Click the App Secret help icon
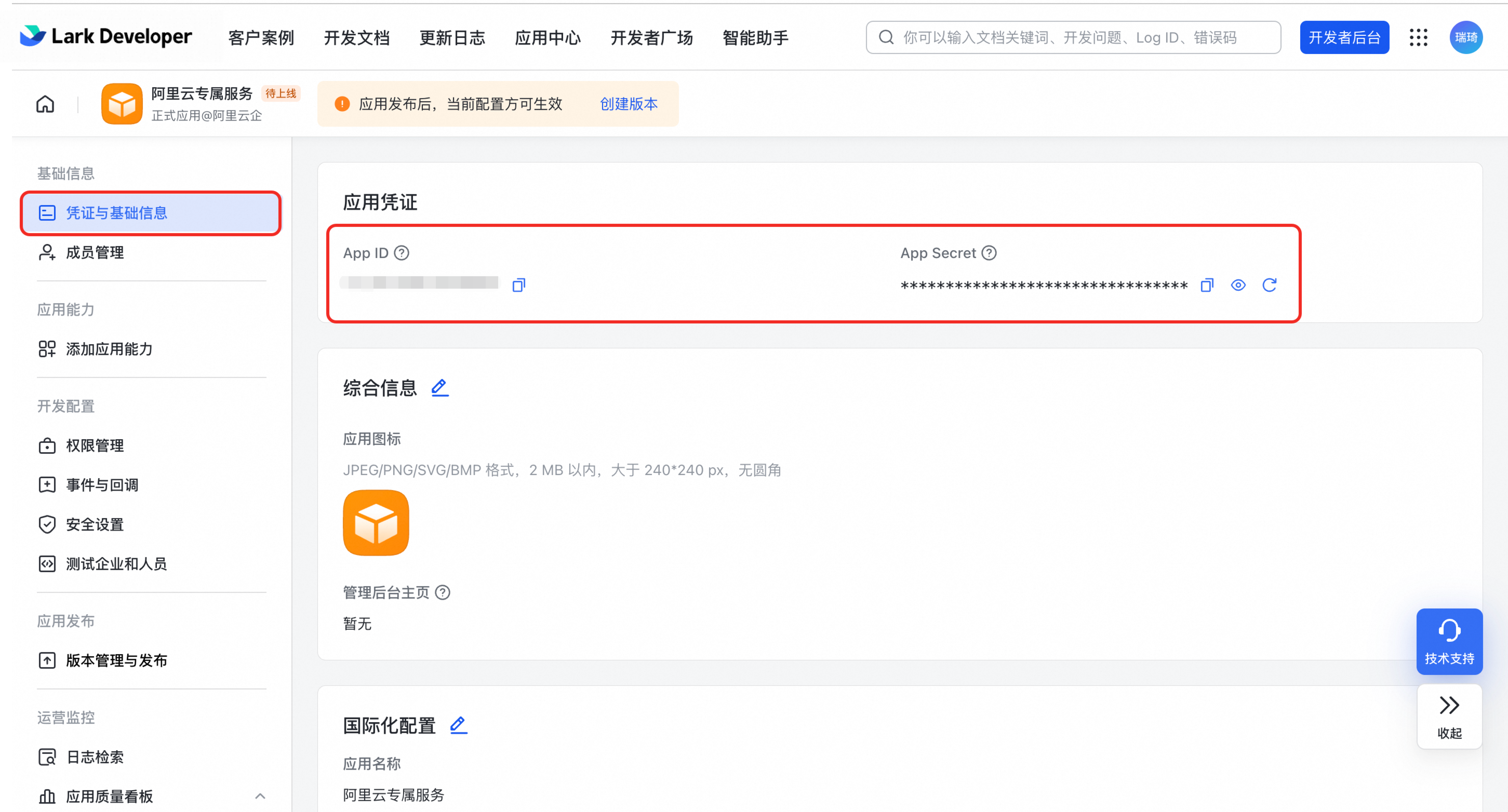Image resolution: width=1508 pixels, height=812 pixels. [989, 253]
